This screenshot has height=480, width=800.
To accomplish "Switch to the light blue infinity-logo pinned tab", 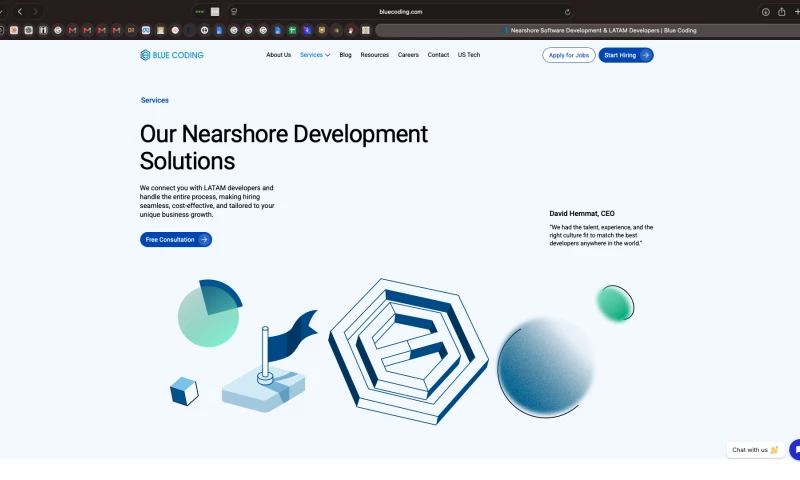I will click(x=146, y=30).
